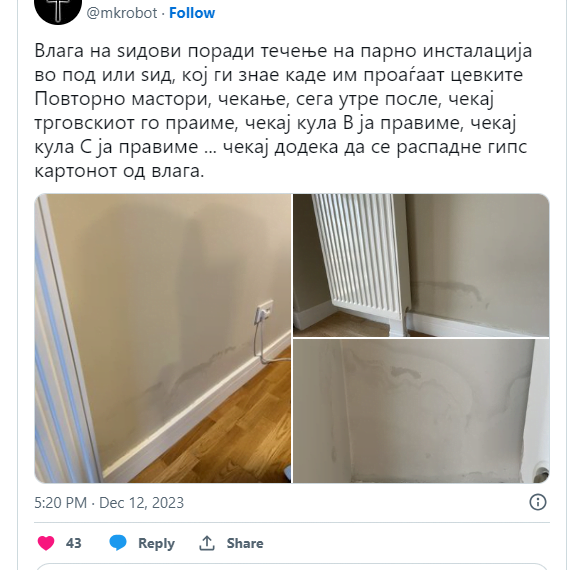Open the photo showing the white radiator
Viewport: 576px width, 570px height.
(x=421, y=265)
